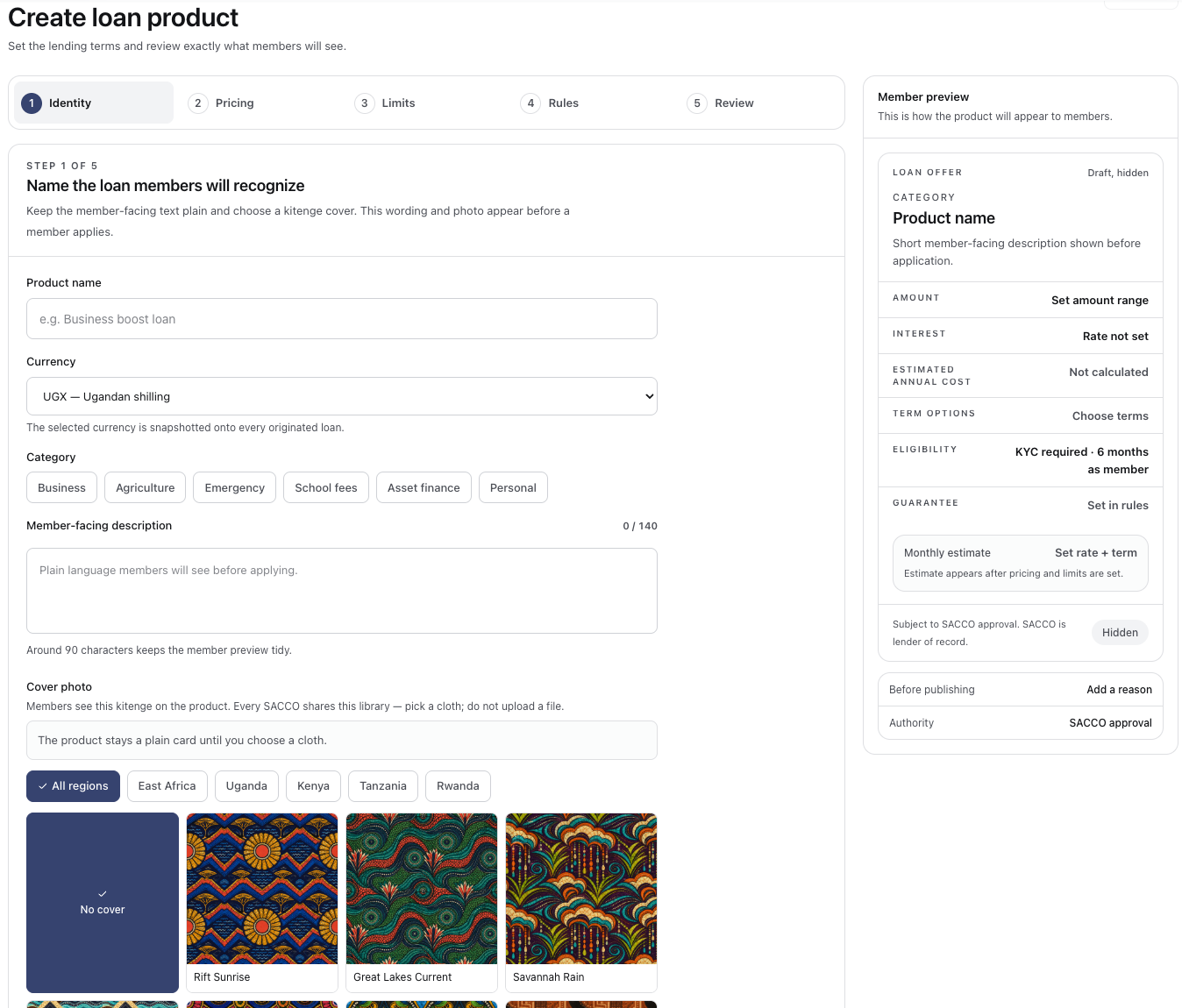Screen dimensions: 1182x1008
Task: Choose the Great Lakes Current cover
Action: tap(422, 903)
